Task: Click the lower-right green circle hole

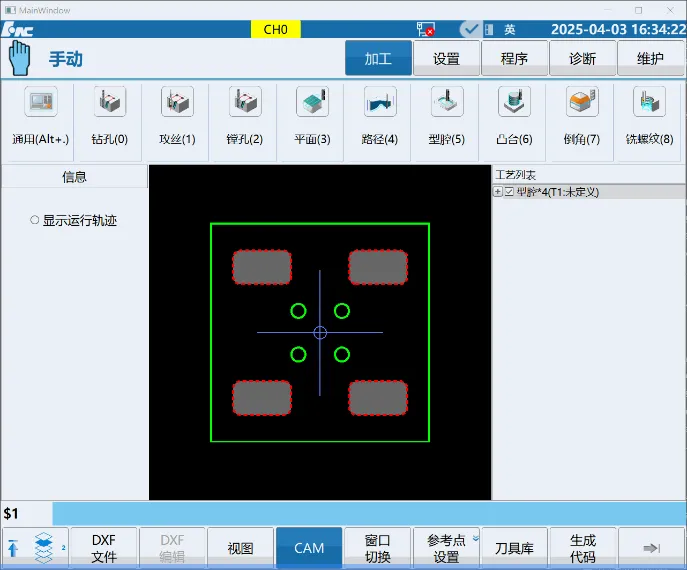Action: (342, 354)
